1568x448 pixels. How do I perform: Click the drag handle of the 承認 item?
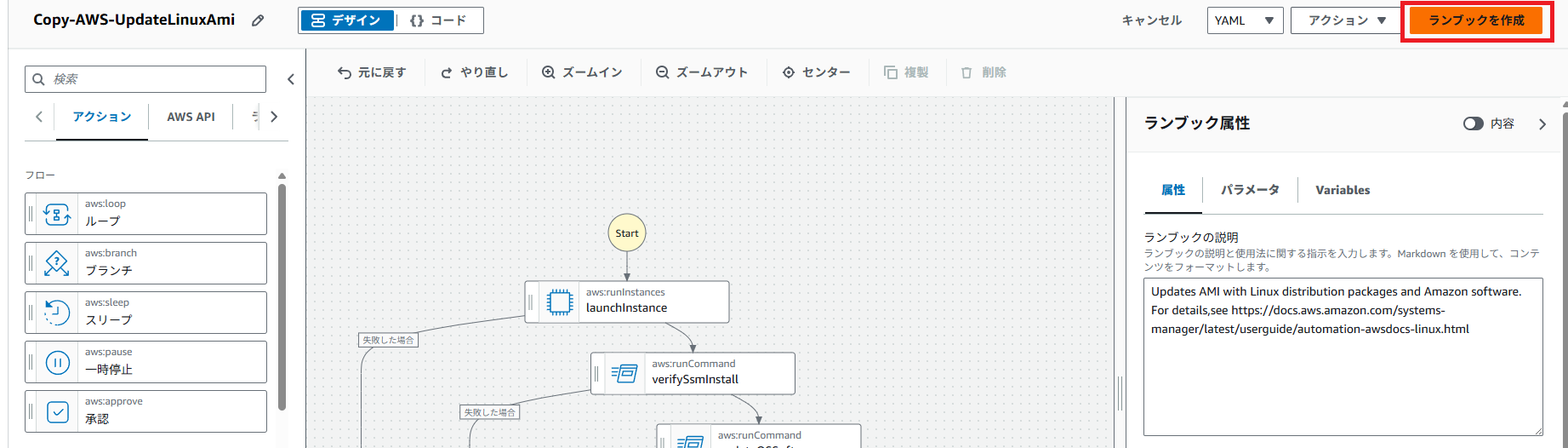coord(31,412)
